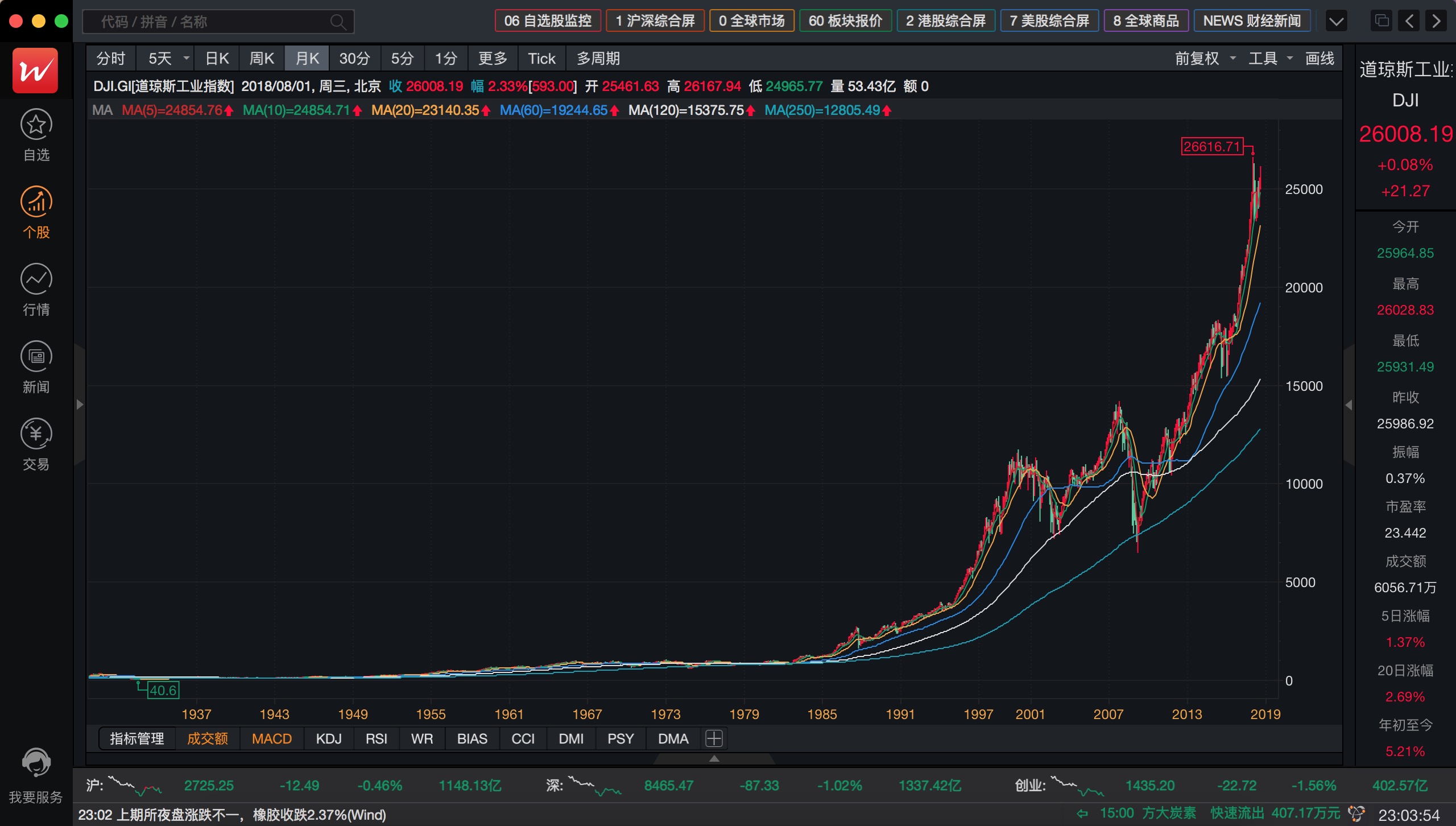The image size is (1456, 826).
Task: Switch to the 5分 chart tab
Action: coord(402,58)
